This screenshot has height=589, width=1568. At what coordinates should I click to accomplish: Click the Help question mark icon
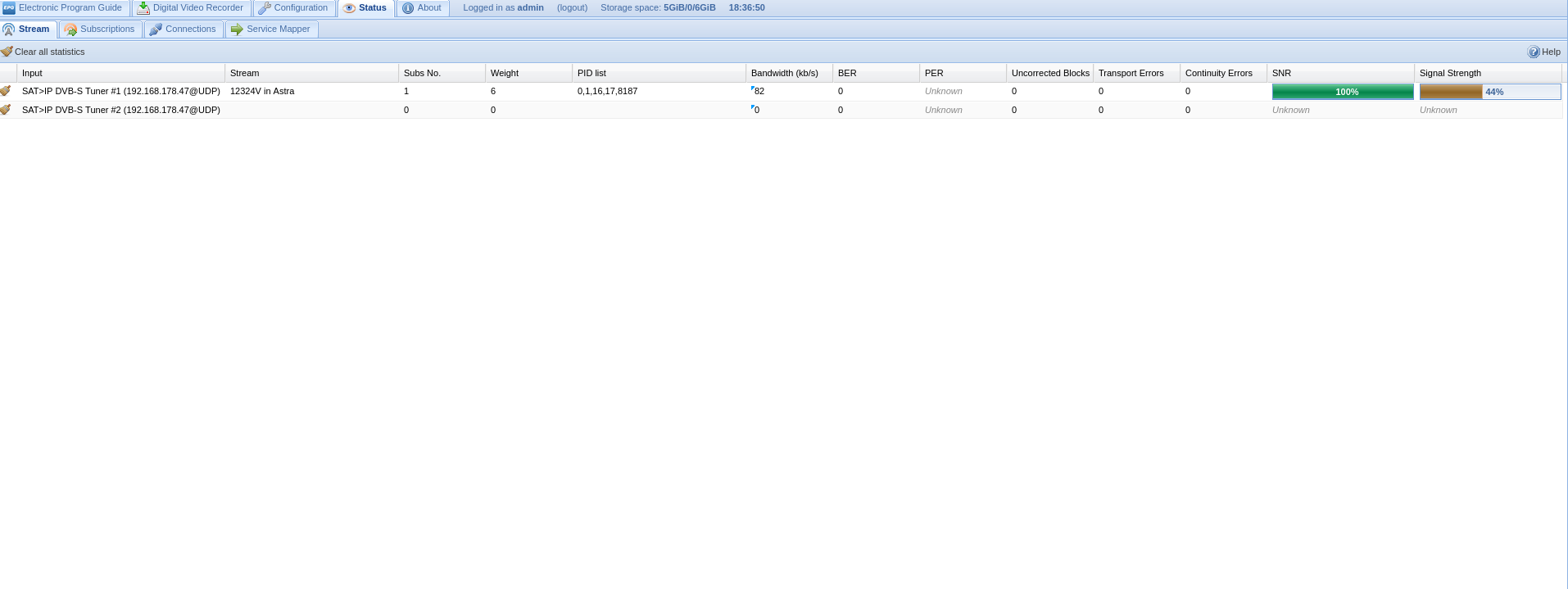[x=1534, y=52]
